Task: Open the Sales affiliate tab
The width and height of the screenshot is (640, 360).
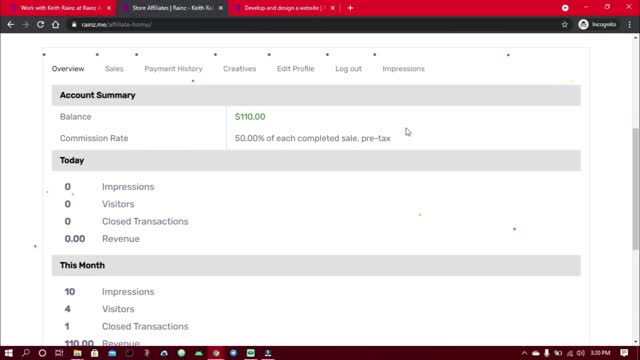Action: coord(114,69)
